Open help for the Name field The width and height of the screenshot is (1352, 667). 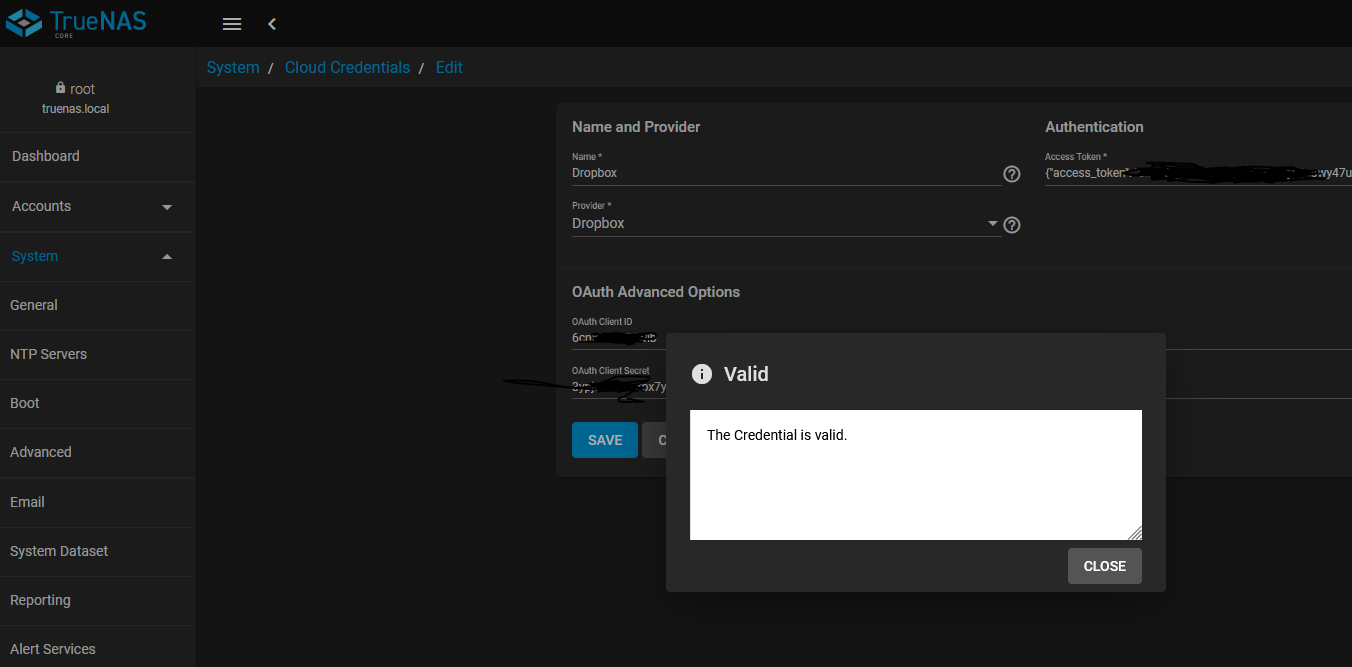pyautogui.click(x=1011, y=174)
